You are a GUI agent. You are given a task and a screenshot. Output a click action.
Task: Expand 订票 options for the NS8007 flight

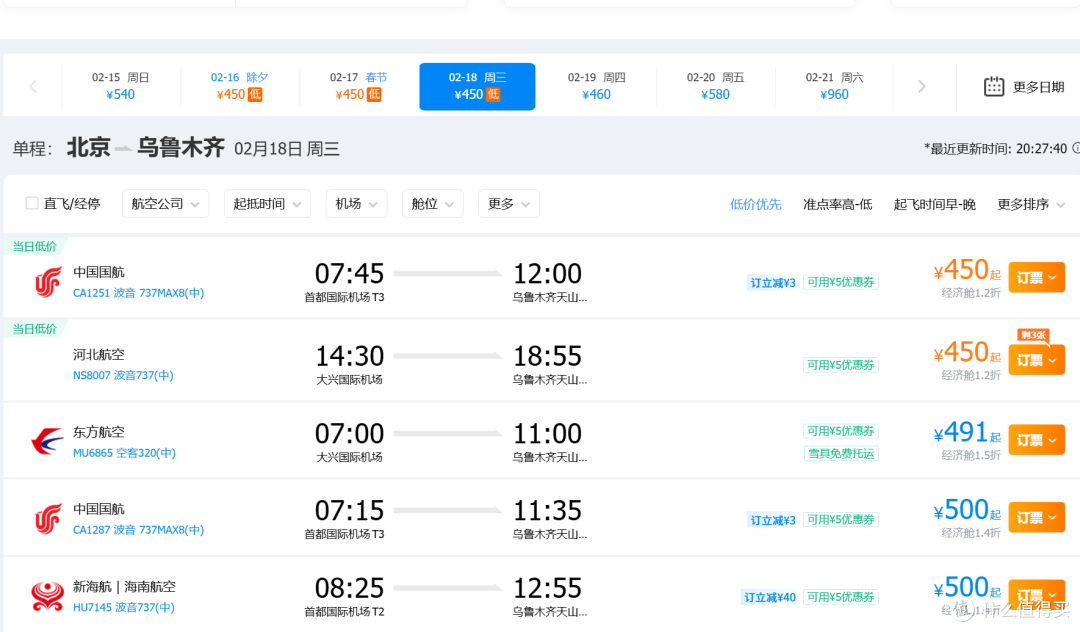coord(1037,360)
